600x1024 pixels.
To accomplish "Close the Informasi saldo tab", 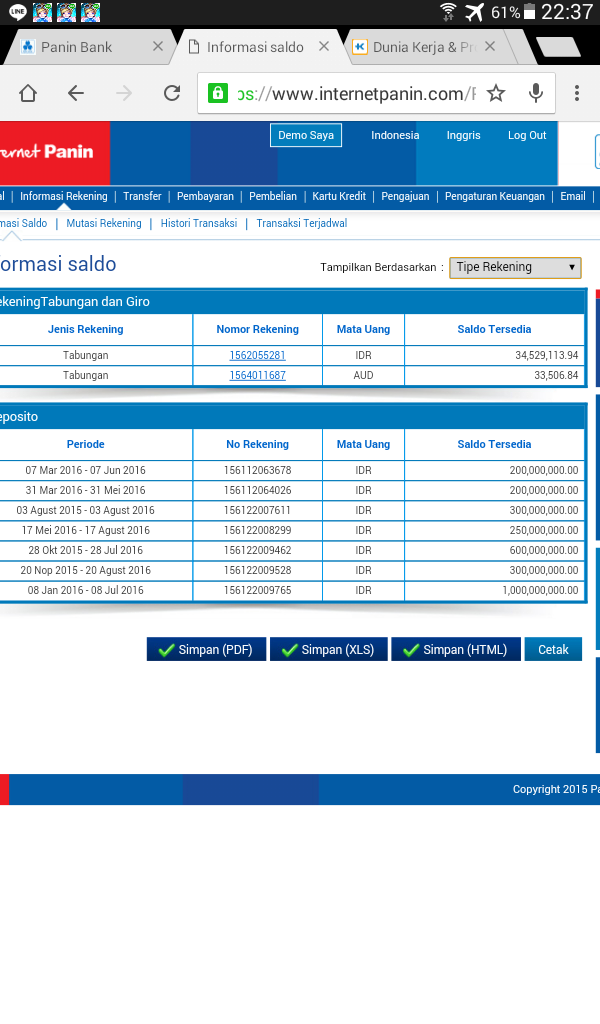I will 324,46.
